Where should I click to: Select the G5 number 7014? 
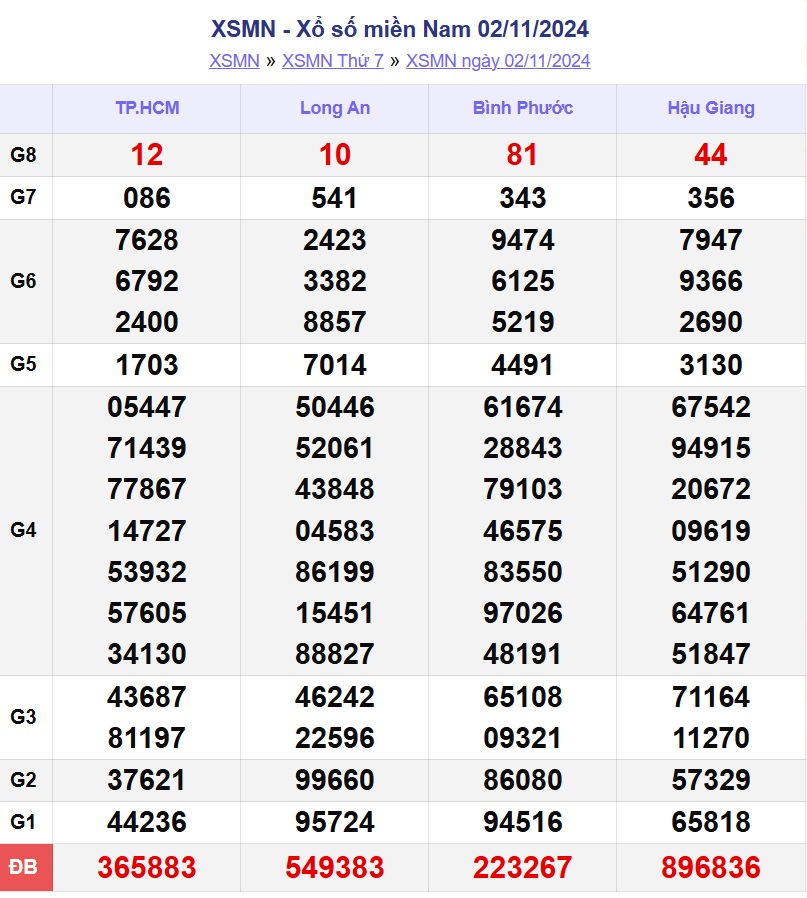click(x=335, y=365)
